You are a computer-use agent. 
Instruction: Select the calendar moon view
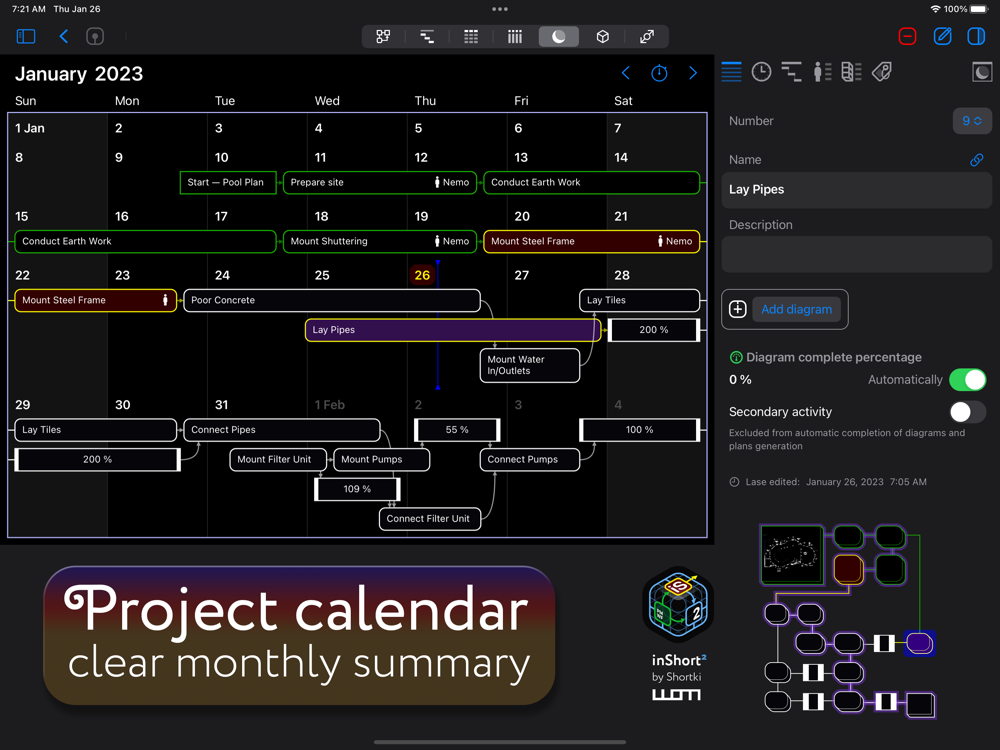click(559, 36)
